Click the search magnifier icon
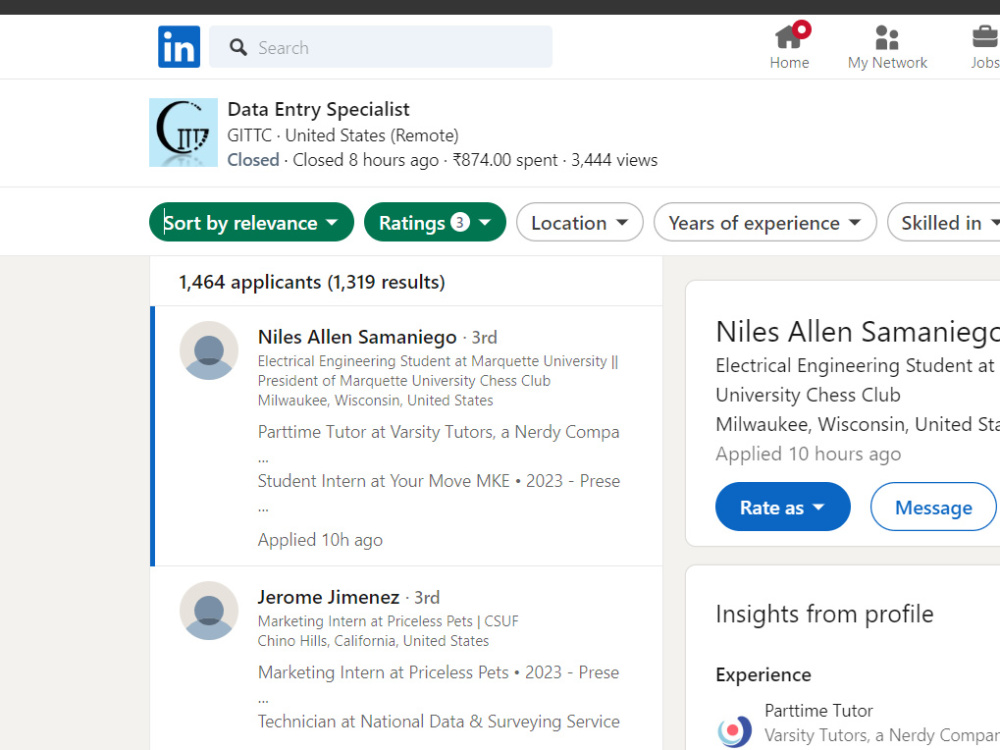The height and width of the screenshot is (750, 1000). (x=238, y=47)
